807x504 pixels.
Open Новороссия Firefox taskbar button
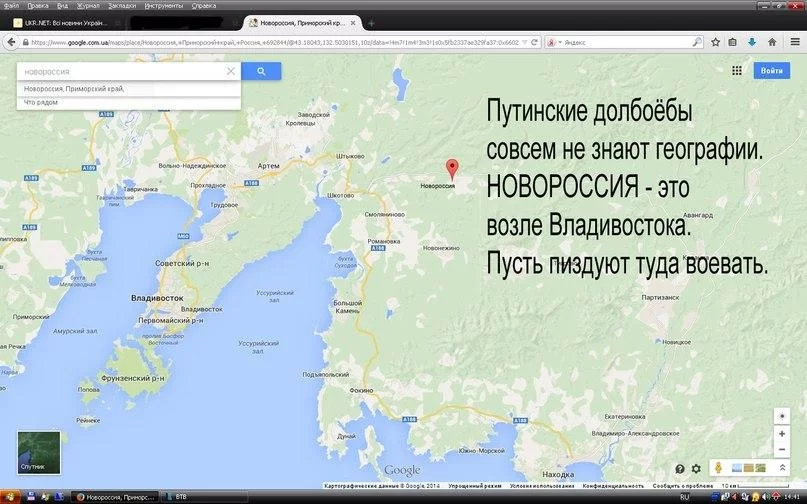pyautogui.click(x=114, y=497)
